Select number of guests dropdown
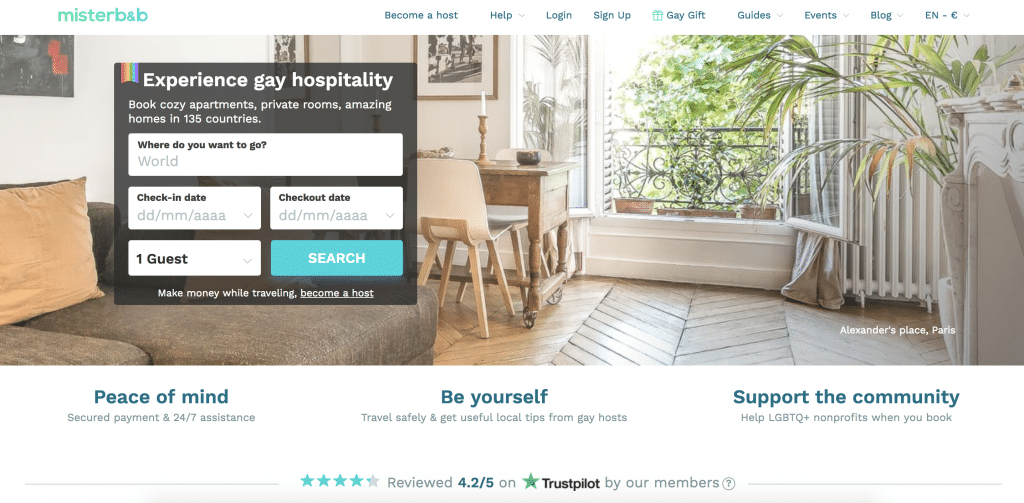 click(x=195, y=258)
